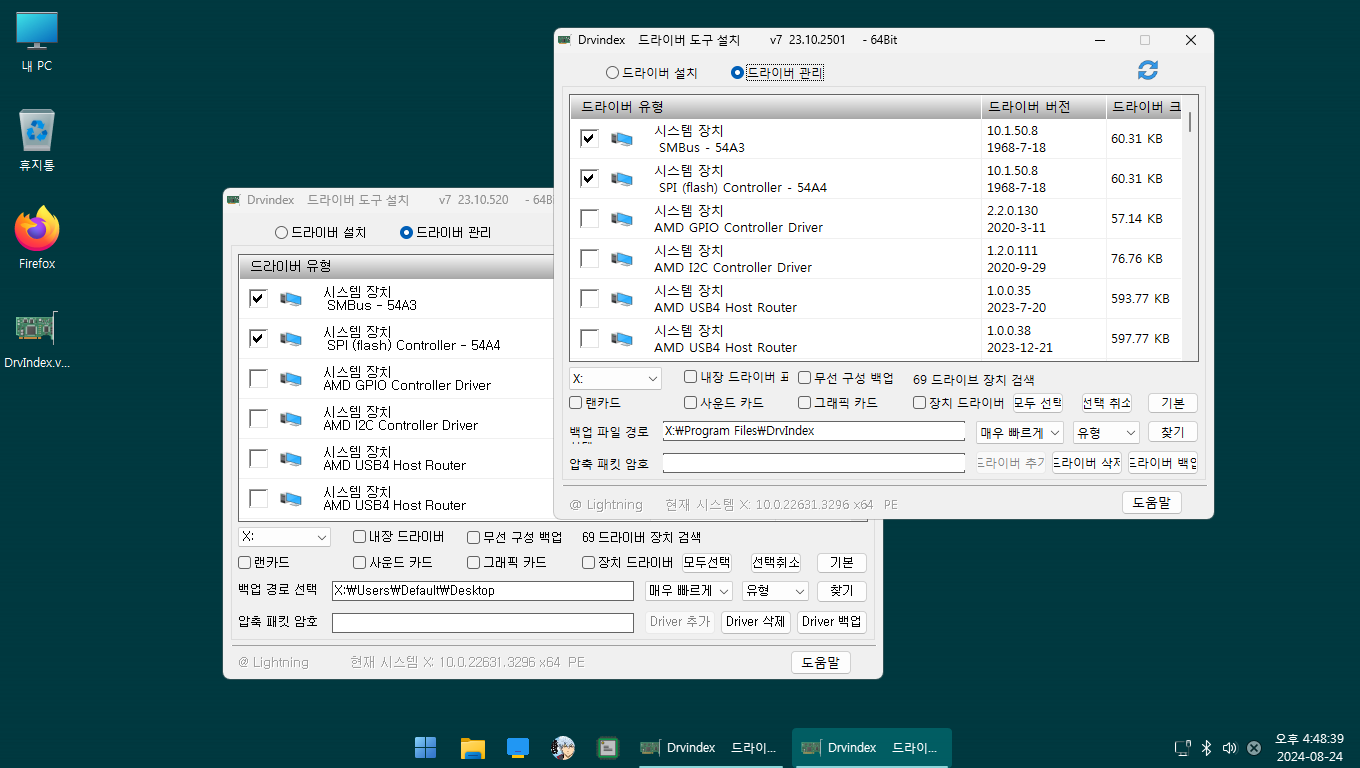Image resolution: width=1360 pixels, height=768 pixels.
Task: Click AMD I2C Controller icon in back window
Action: coord(291,419)
